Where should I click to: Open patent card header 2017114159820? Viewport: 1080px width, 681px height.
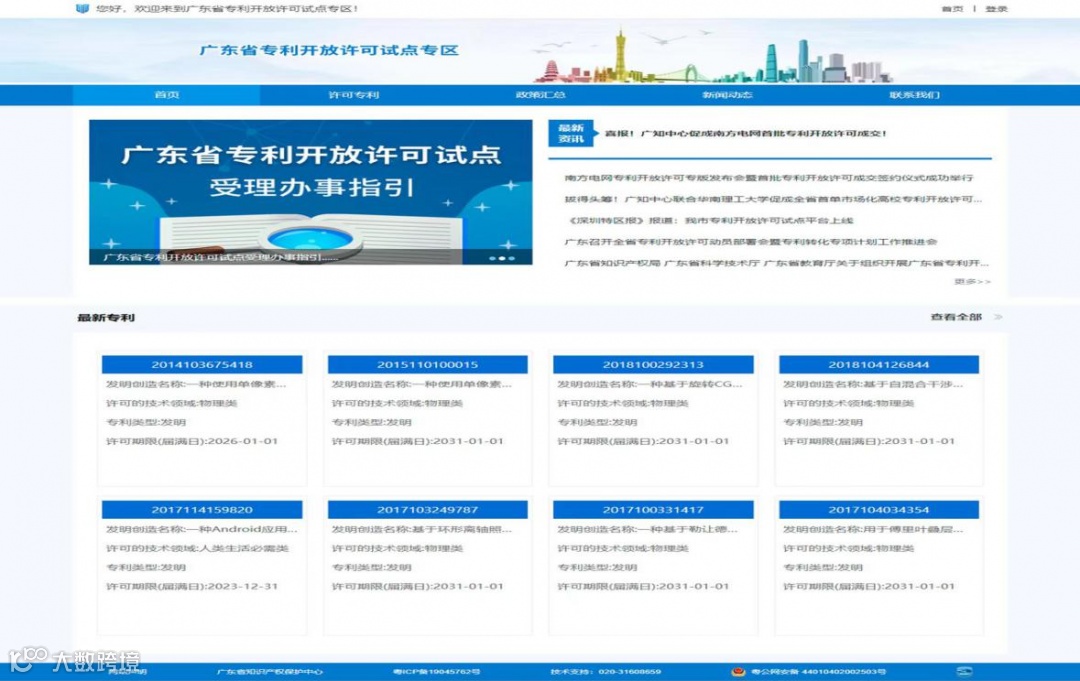[202, 510]
